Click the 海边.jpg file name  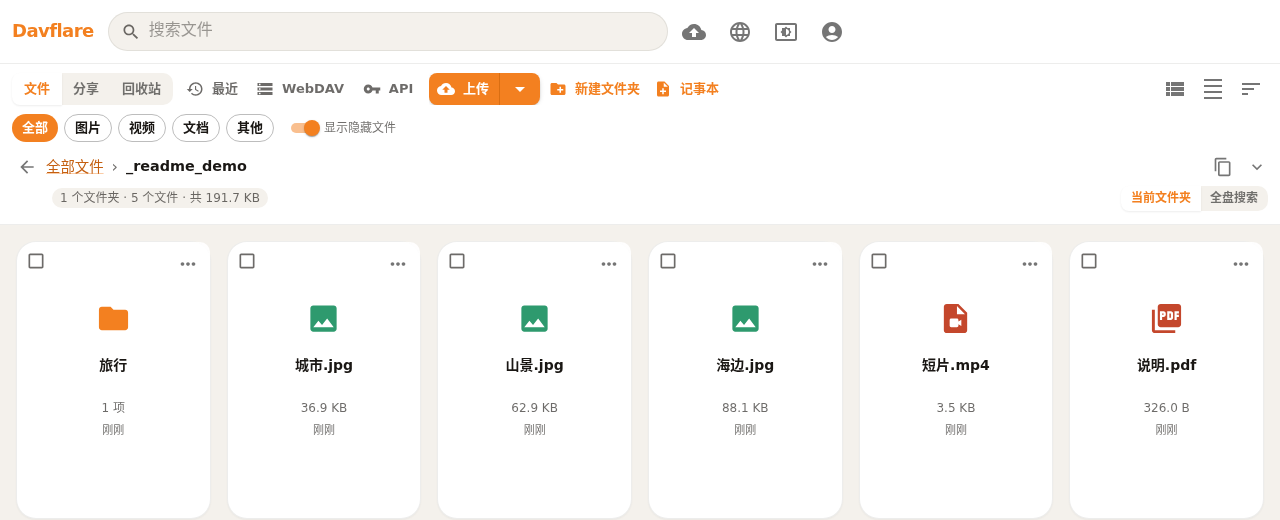(745, 365)
